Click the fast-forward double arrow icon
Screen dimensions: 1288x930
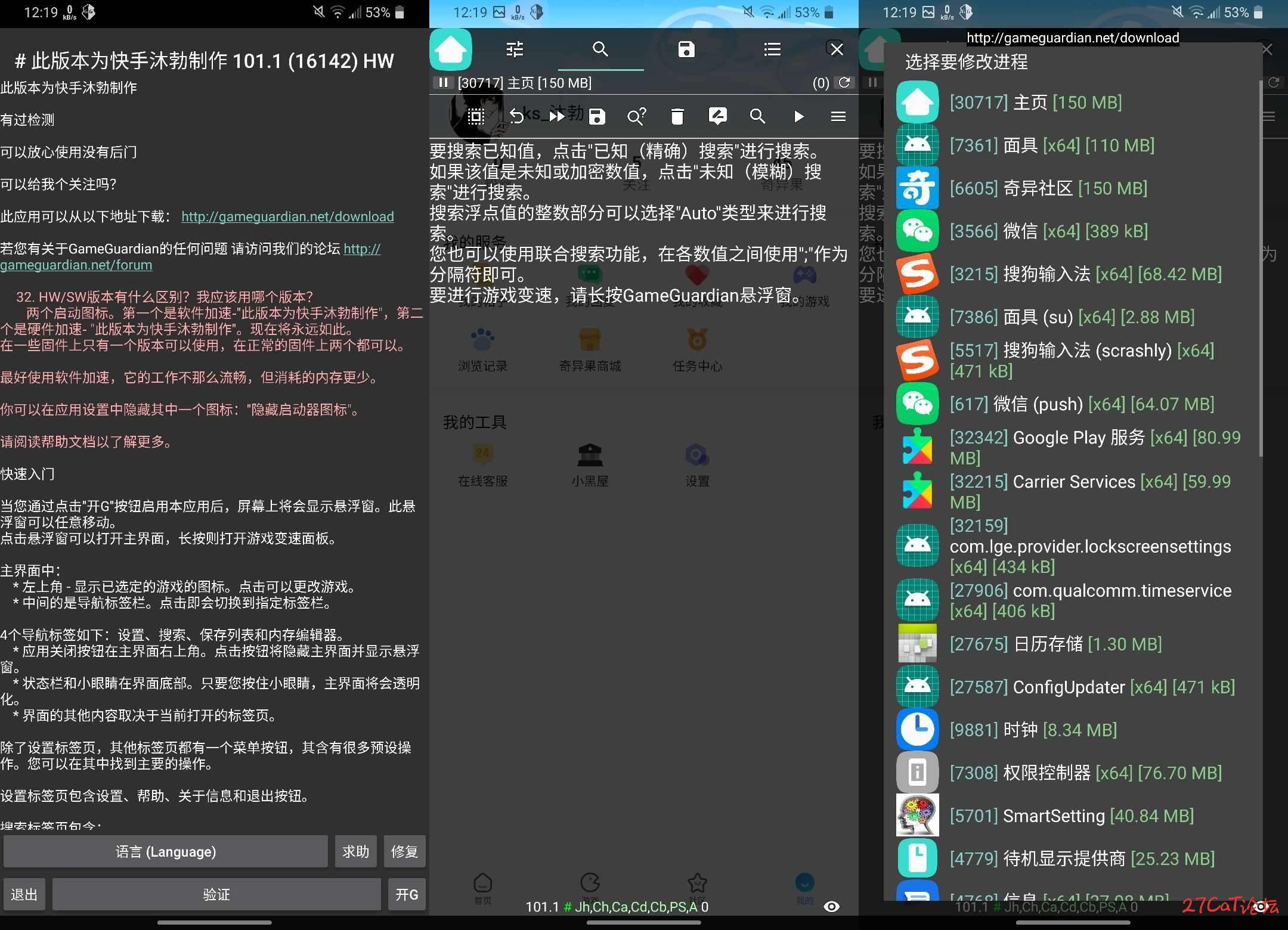pyautogui.click(x=557, y=116)
